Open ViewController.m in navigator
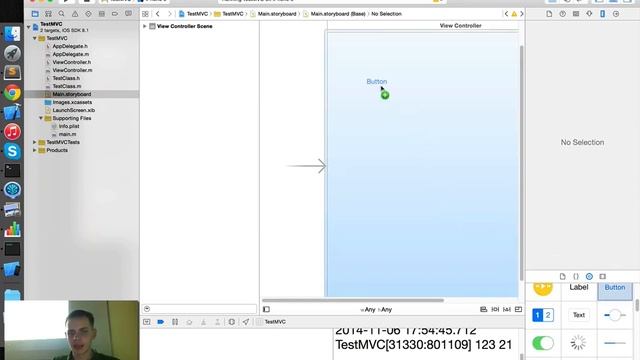Screen dimensions: 640x360 tap(72, 70)
